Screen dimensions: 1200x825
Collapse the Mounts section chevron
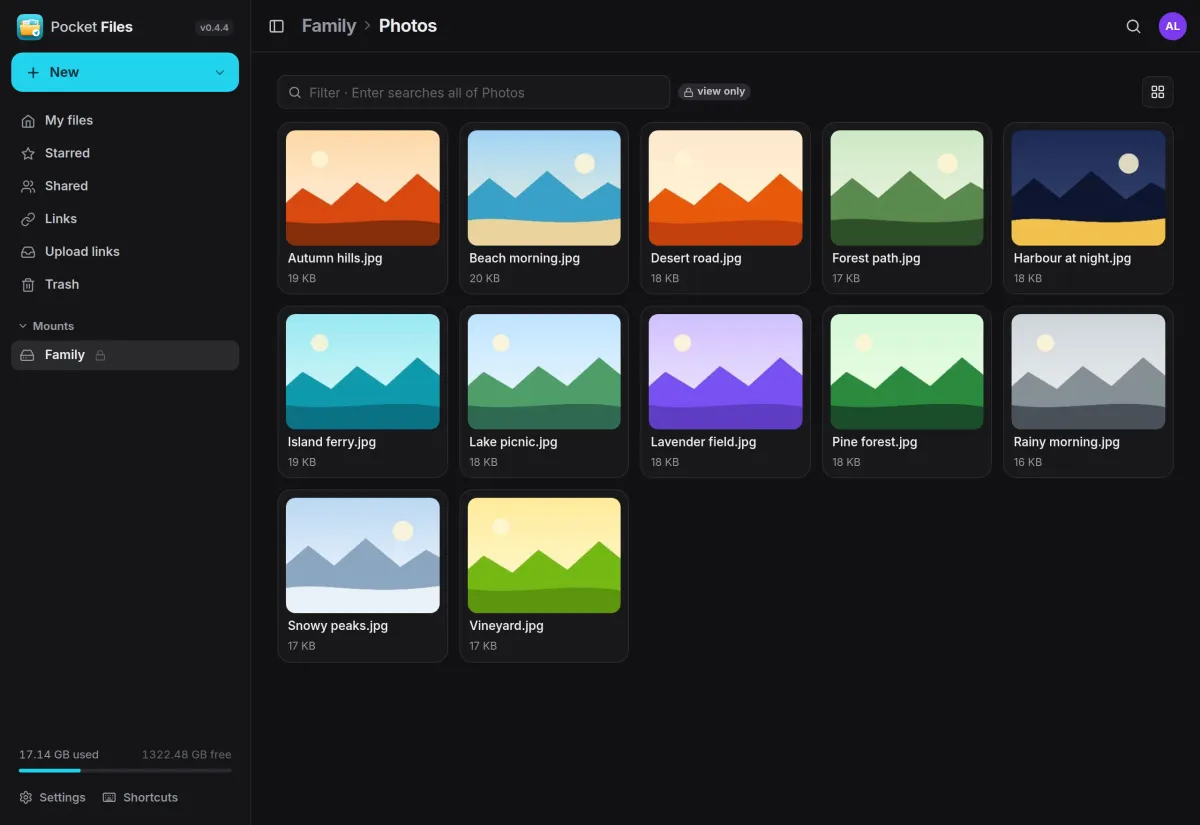coord(24,326)
